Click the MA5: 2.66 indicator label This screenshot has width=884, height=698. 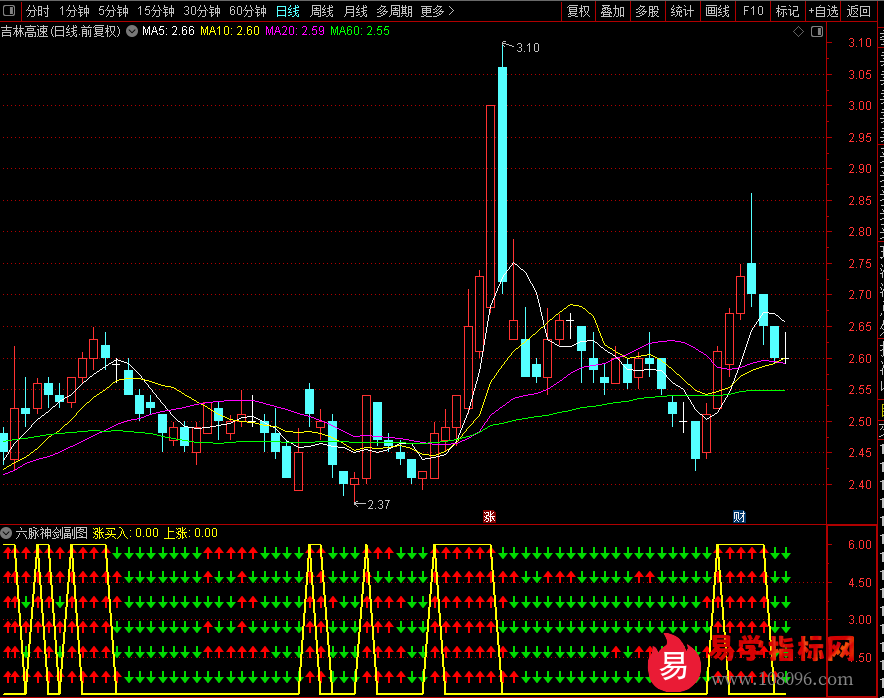[x=168, y=31]
